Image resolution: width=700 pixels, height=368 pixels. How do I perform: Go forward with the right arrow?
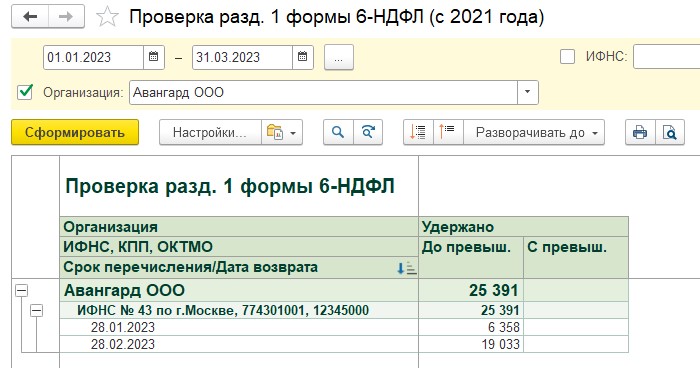(66, 17)
